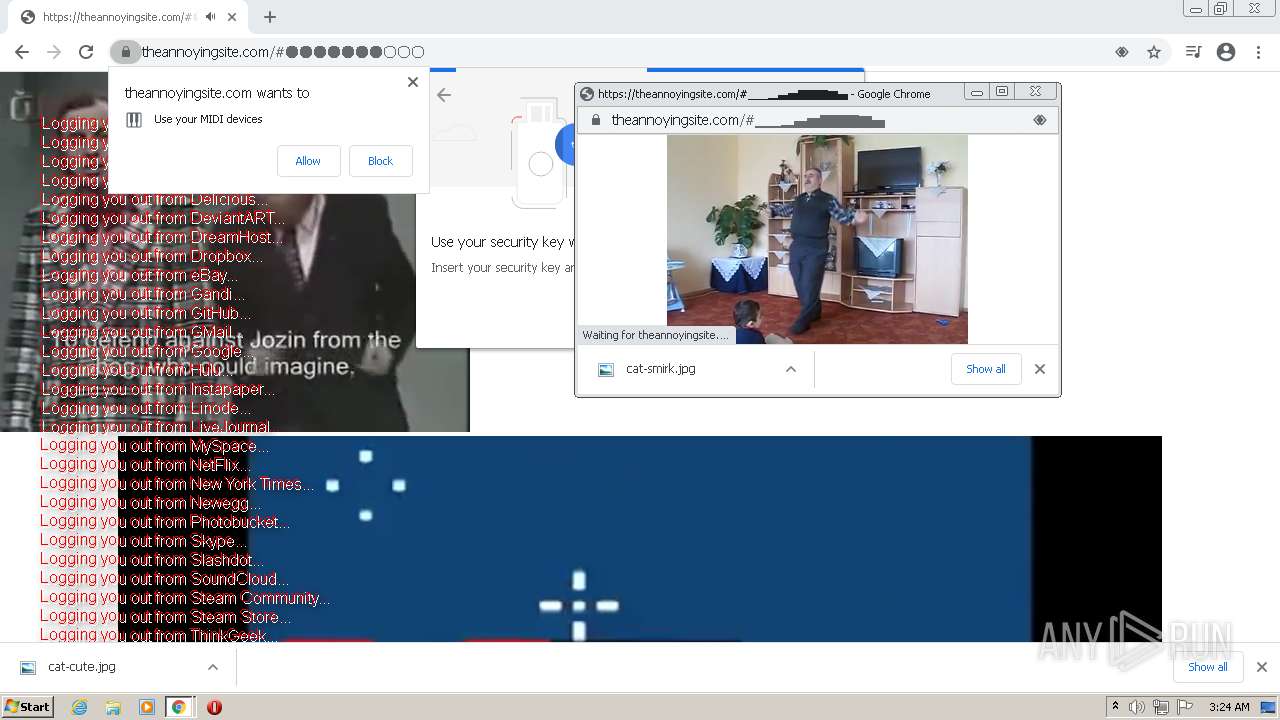This screenshot has width=1280, height=720.
Task: Click back arrow in security key dialog
Action: (444, 95)
